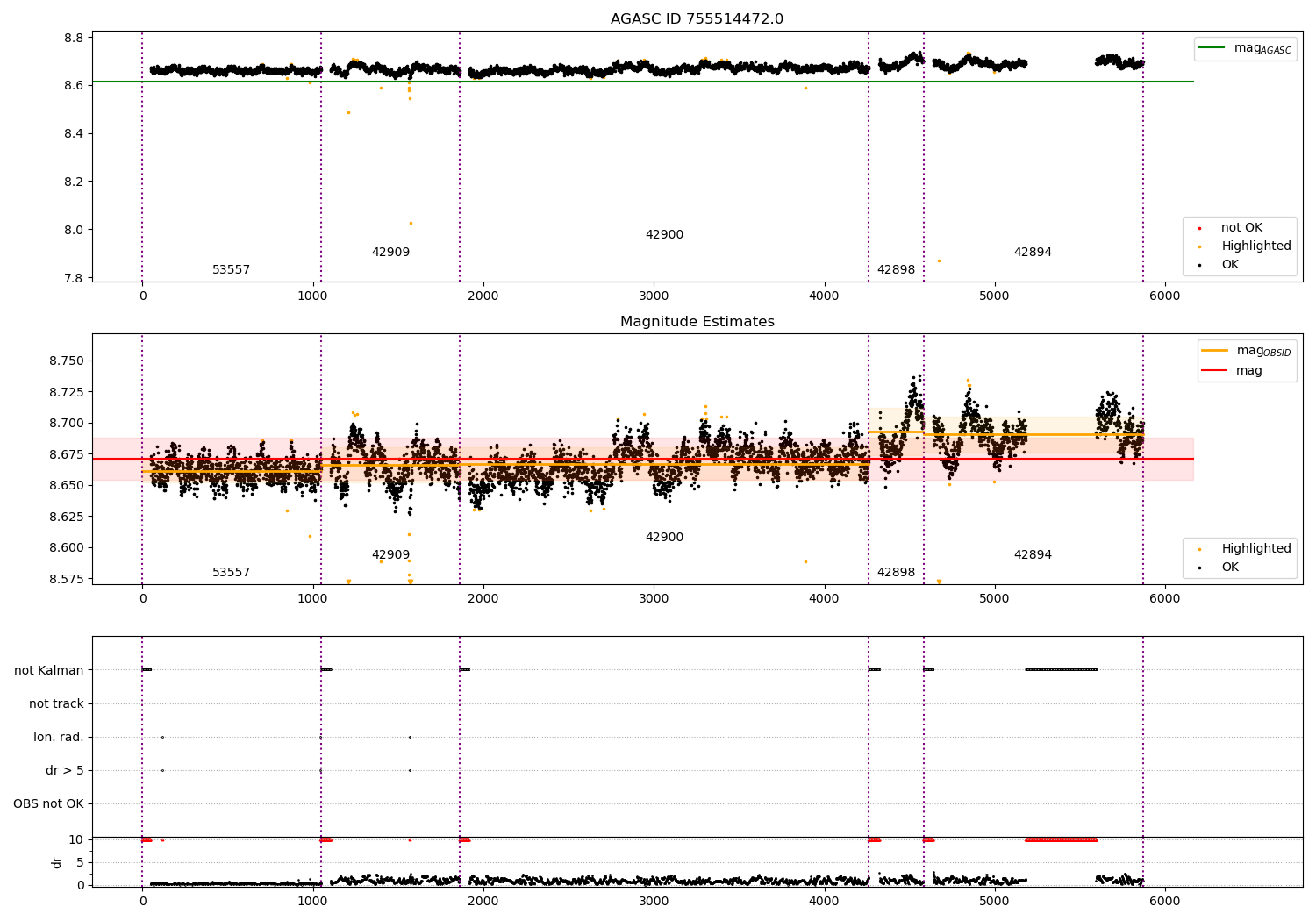Viewport: 1316px width, 921px height.
Task: Click 'Highlighted' legend entry in the top plot
Action: tap(1255, 246)
